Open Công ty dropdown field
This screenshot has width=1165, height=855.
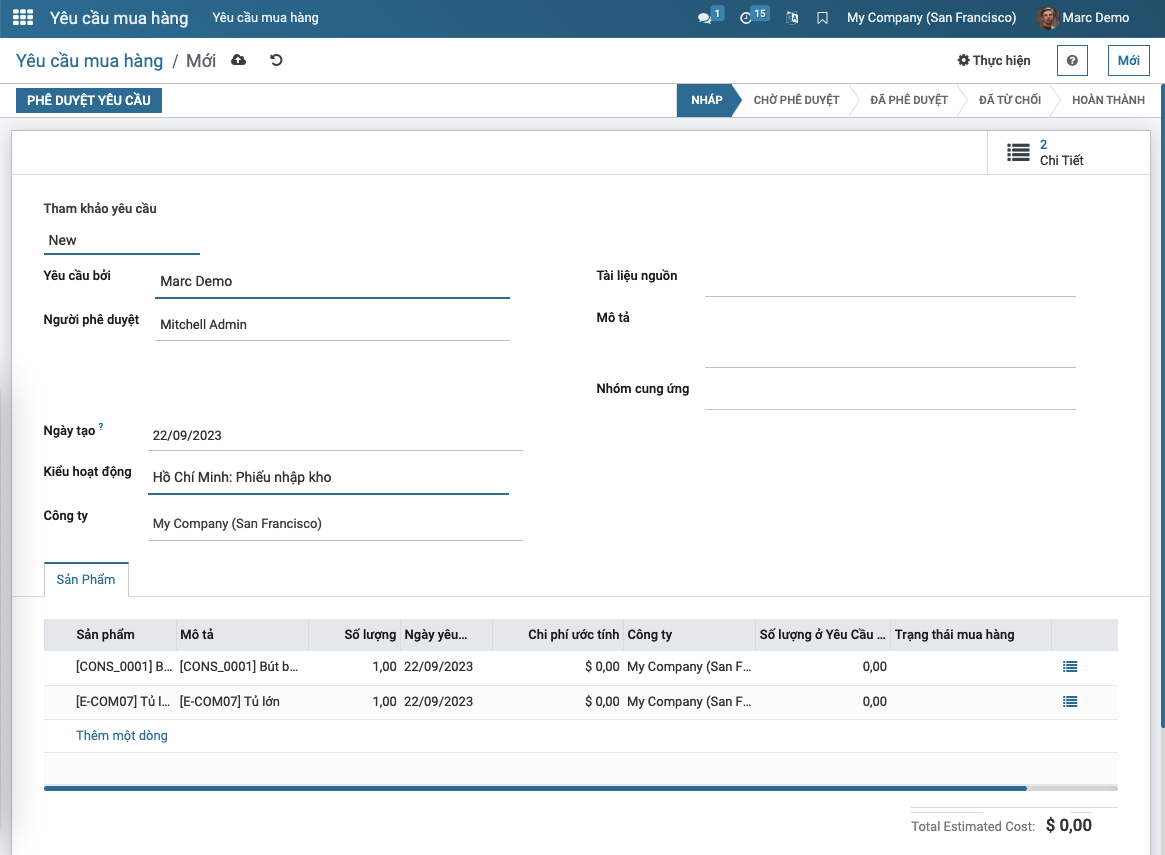click(336, 524)
